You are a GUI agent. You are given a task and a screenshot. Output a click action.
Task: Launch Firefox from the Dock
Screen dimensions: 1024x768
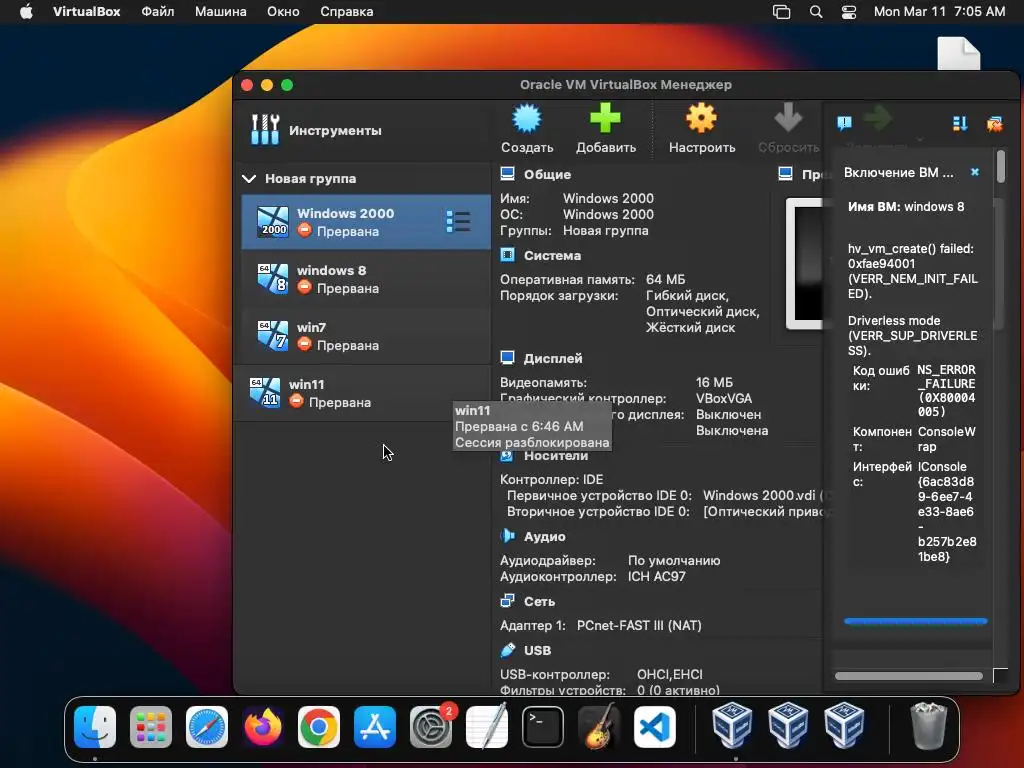coord(263,727)
